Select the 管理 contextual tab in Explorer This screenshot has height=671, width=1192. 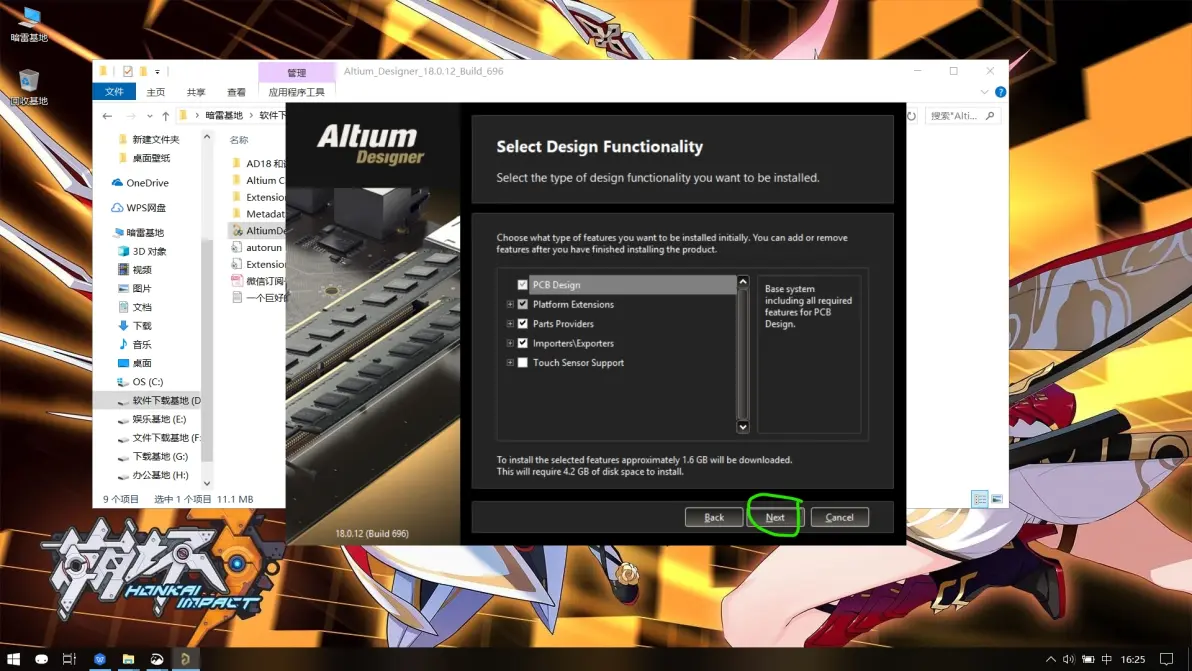[296, 73]
